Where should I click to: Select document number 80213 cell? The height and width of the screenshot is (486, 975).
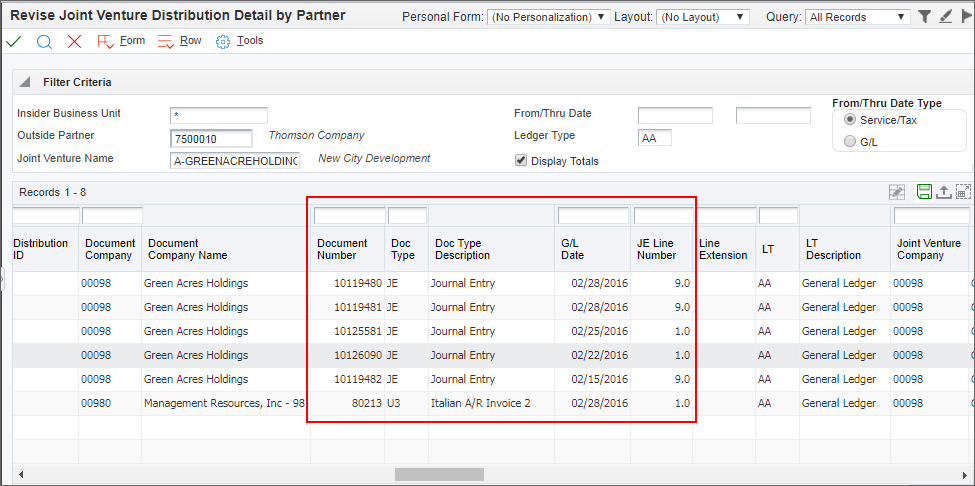(x=348, y=403)
